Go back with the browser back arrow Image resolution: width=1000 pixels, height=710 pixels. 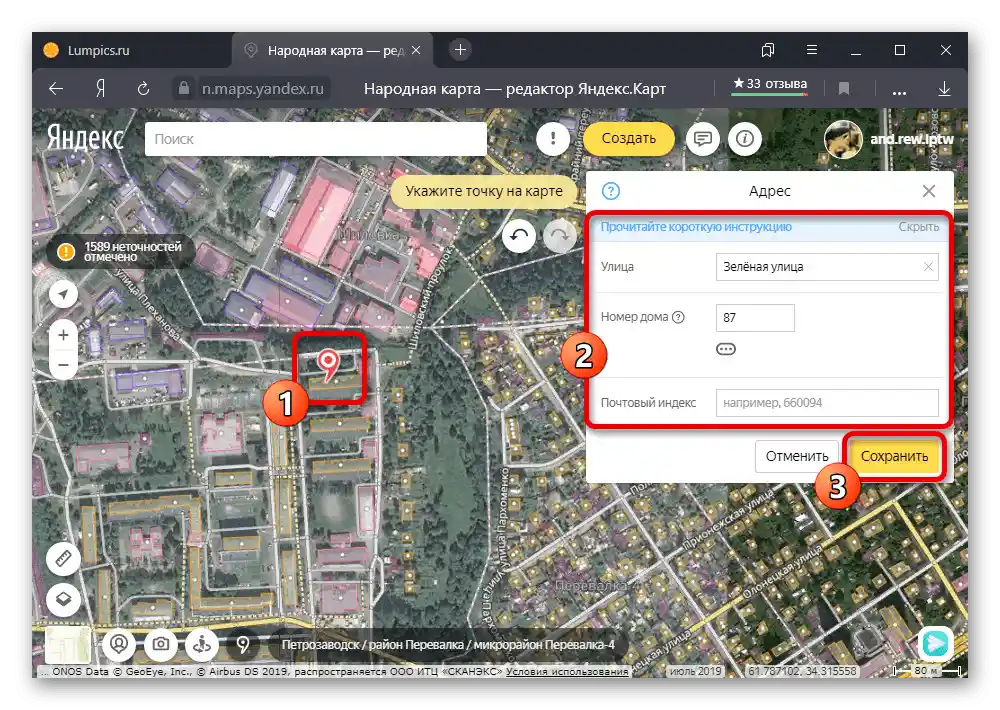pyautogui.click(x=56, y=89)
